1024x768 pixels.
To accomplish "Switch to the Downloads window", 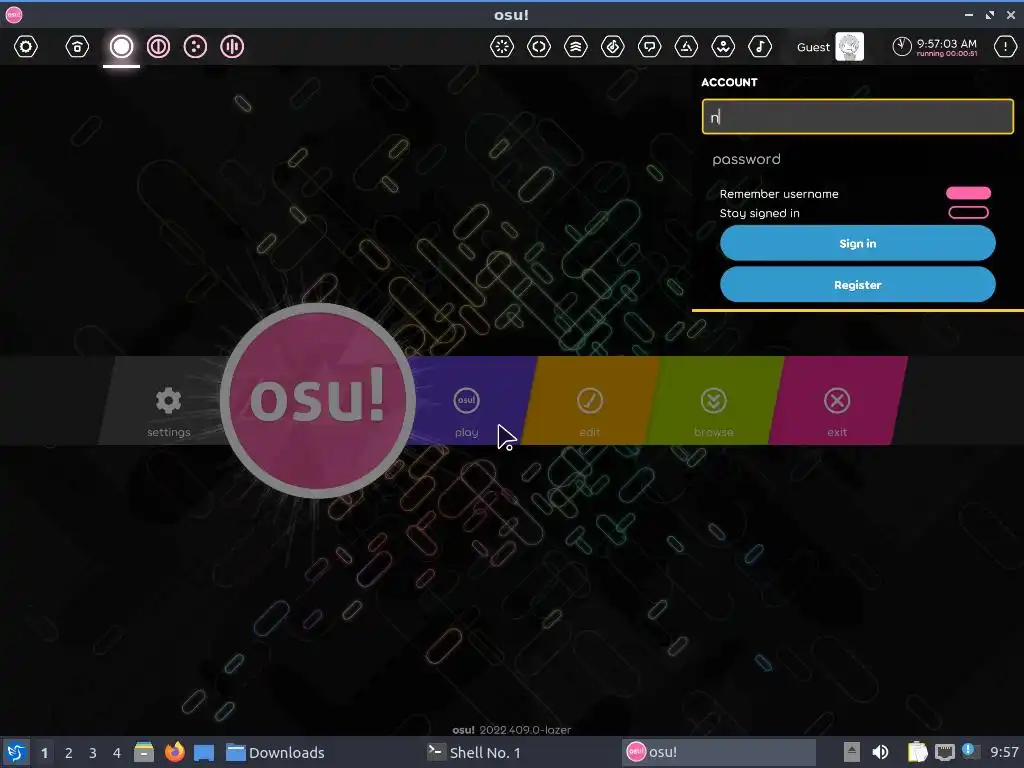I will pyautogui.click(x=275, y=752).
